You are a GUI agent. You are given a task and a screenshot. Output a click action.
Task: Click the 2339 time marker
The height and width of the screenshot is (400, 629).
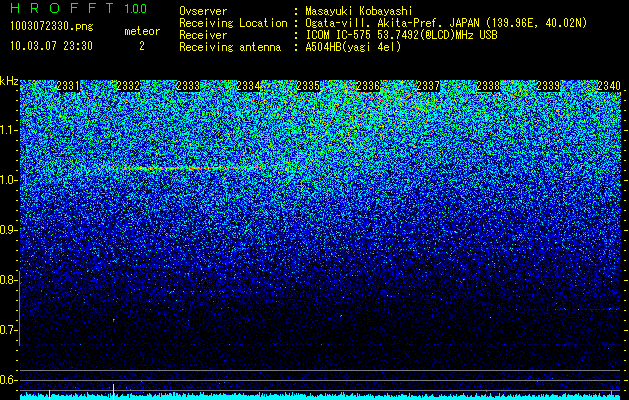[548, 86]
